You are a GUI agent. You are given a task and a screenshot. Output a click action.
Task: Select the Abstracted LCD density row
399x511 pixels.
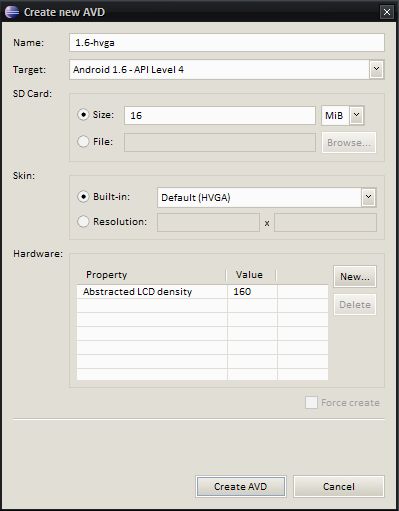coord(202,292)
